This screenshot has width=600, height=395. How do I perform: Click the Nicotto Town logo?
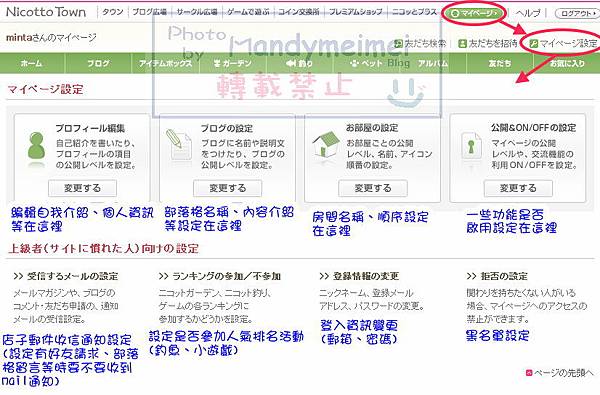tap(46, 12)
